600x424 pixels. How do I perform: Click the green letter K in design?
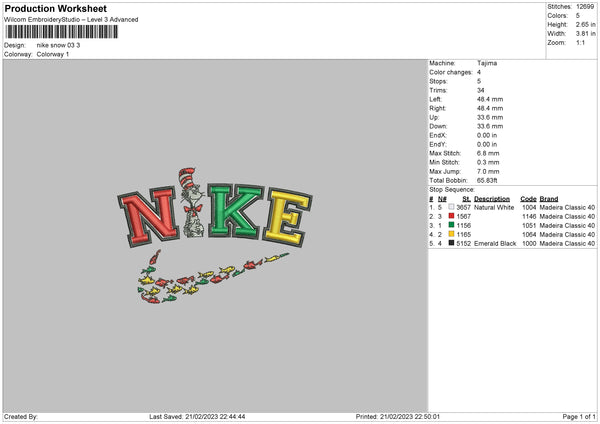coord(234,211)
